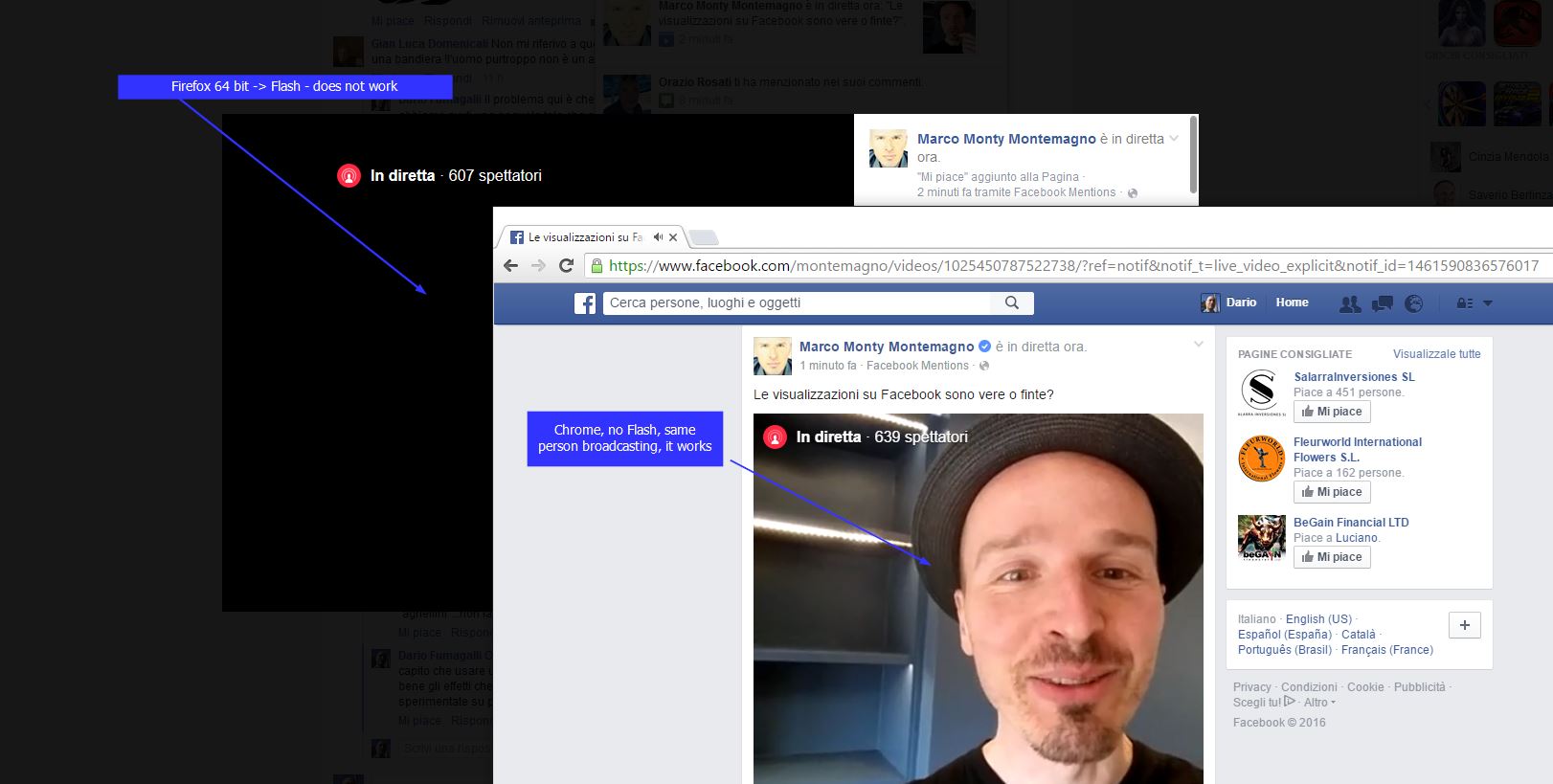Screen dimensions: 1553x784
Task: Click the red live icon at '607 spettatori'
Action: (349, 176)
